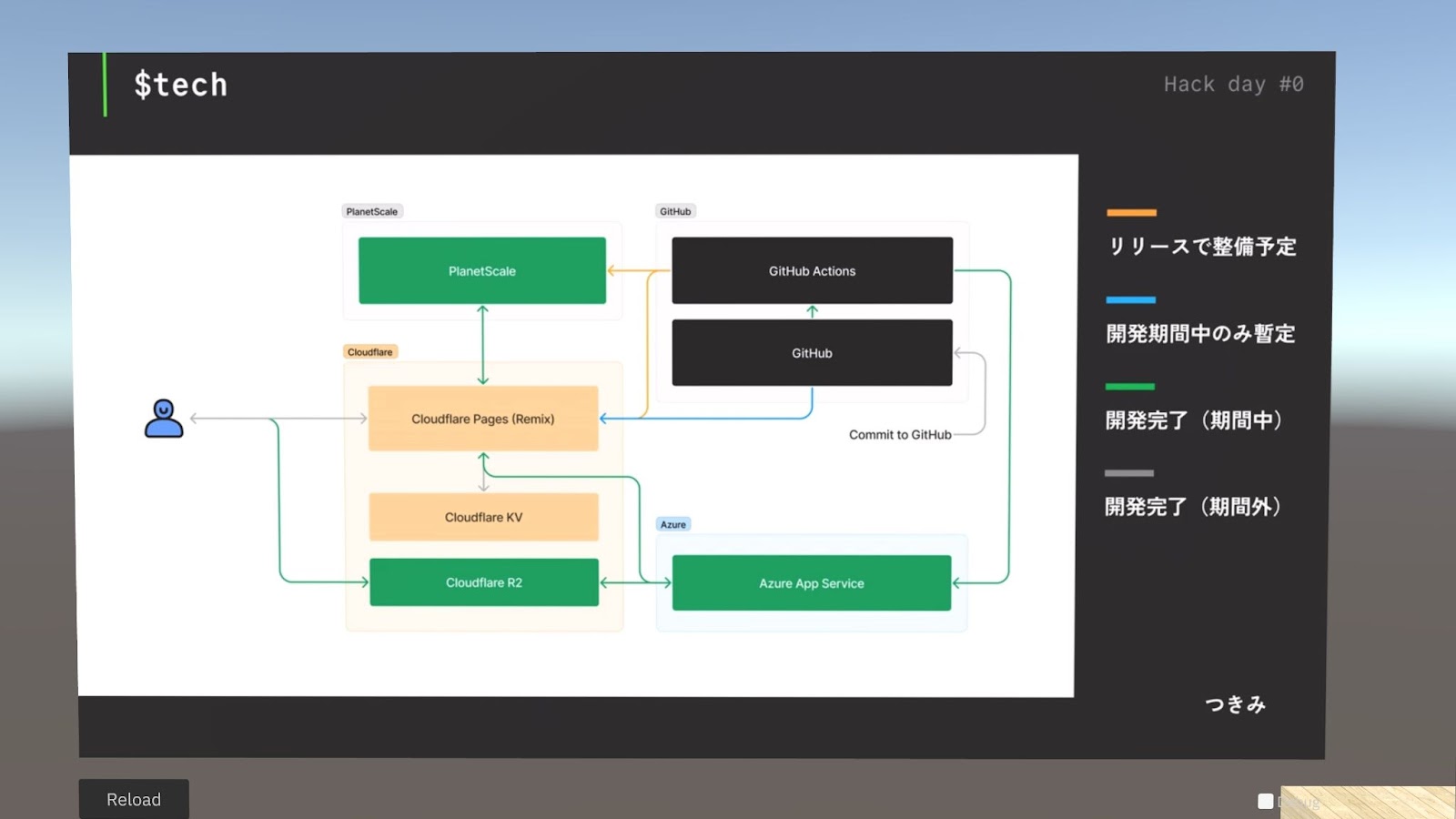This screenshot has width=1456, height=819.
Task: Select the Cloudflare R2 box
Action: coord(483,582)
